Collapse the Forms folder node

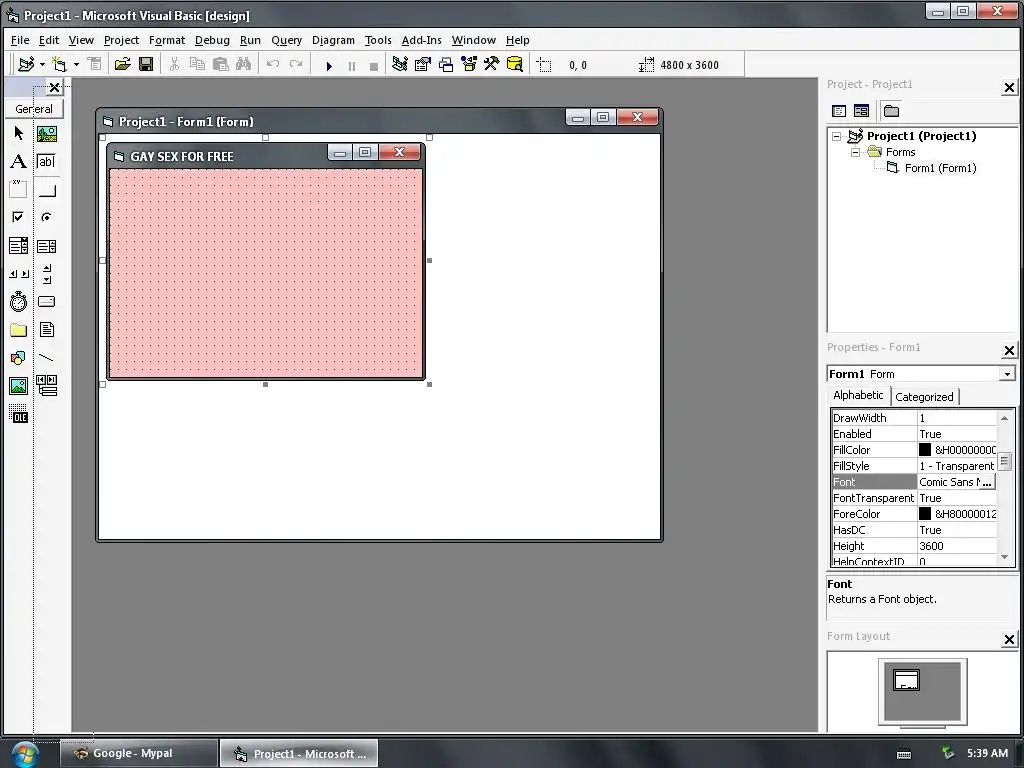[x=856, y=152]
